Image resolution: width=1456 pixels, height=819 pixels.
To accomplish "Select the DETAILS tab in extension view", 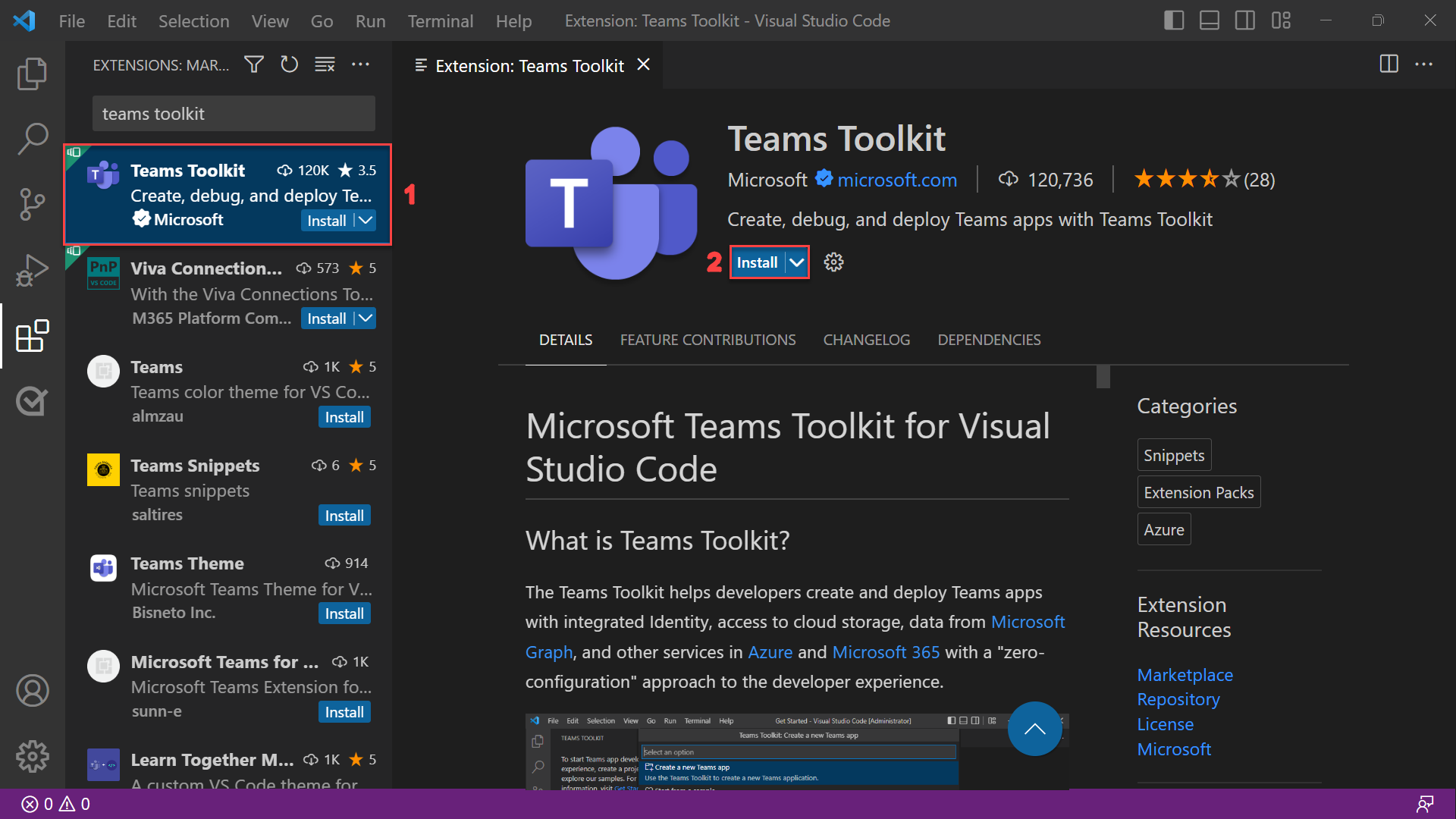I will [565, 338].
